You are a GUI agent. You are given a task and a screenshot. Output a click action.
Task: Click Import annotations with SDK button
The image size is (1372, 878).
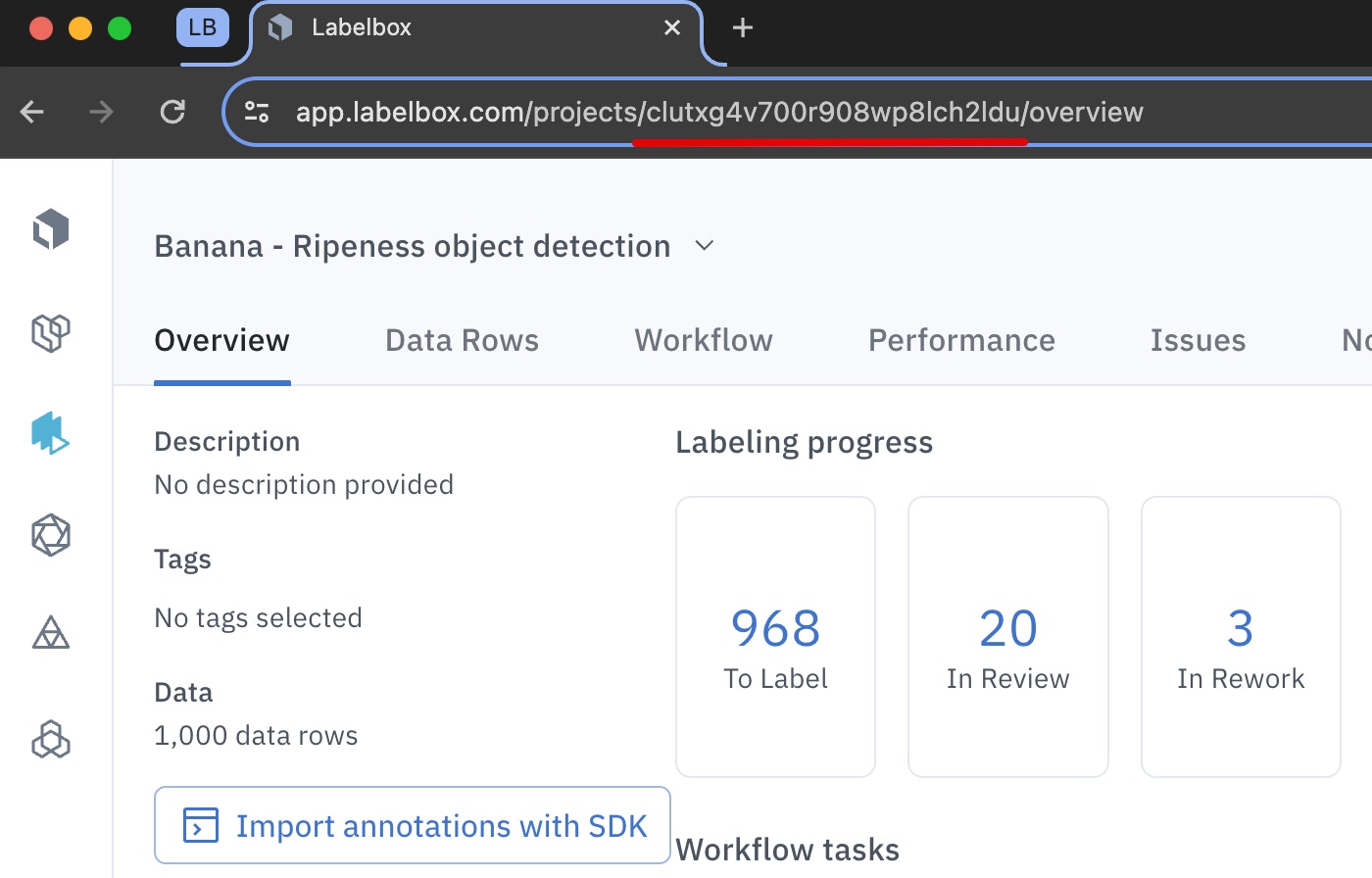click(x=413, y=825)
